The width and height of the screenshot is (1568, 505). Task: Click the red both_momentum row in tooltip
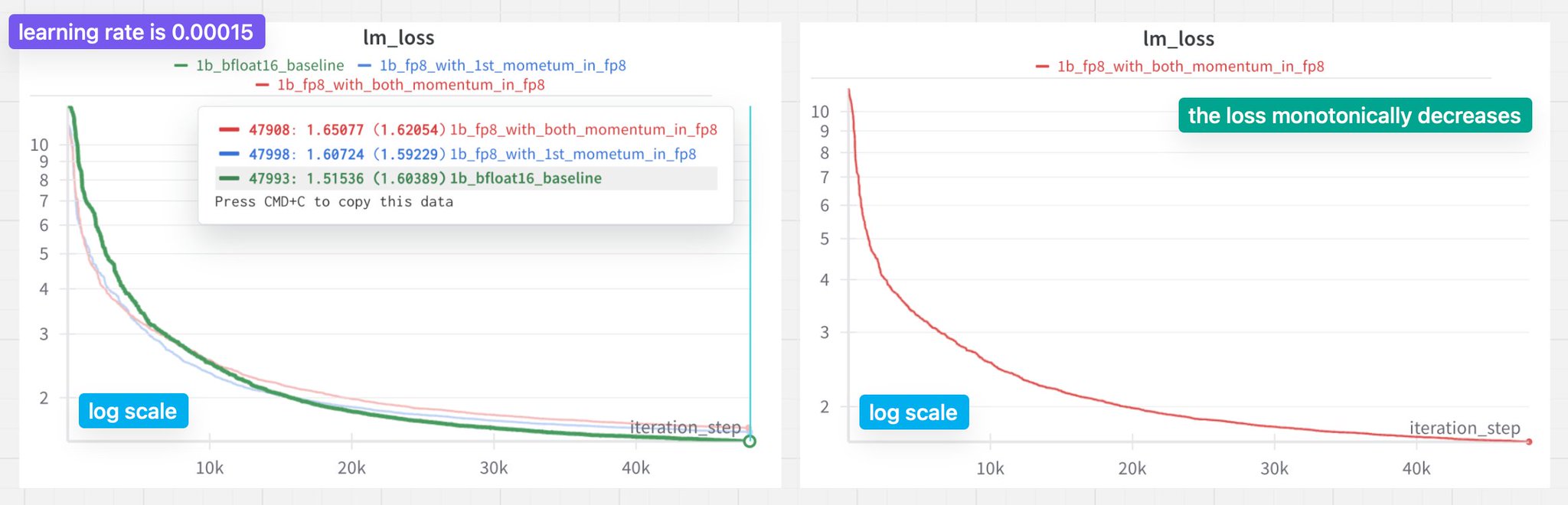tap(466, 129)
